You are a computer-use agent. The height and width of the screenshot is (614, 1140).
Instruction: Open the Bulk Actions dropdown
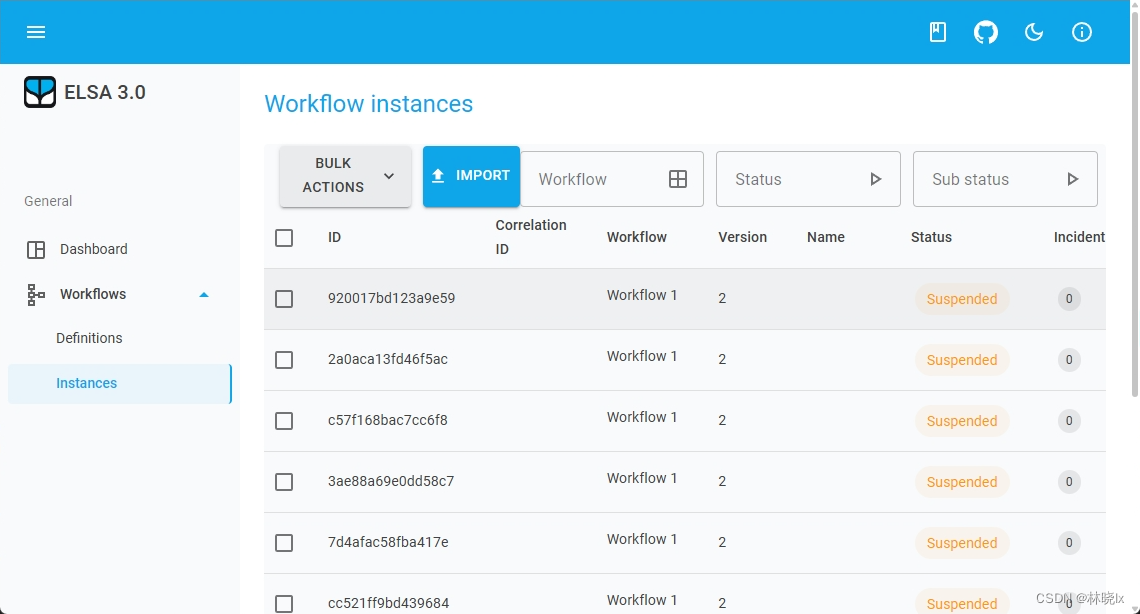pos(345,176)
